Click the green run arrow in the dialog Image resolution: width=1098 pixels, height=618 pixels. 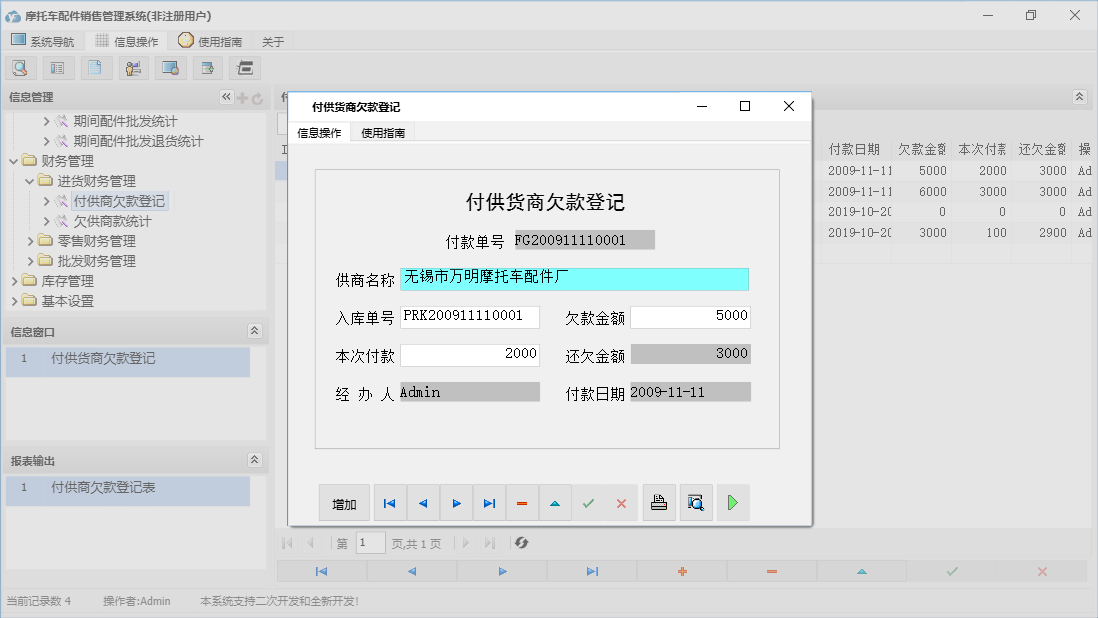click(x=731, y=503)
